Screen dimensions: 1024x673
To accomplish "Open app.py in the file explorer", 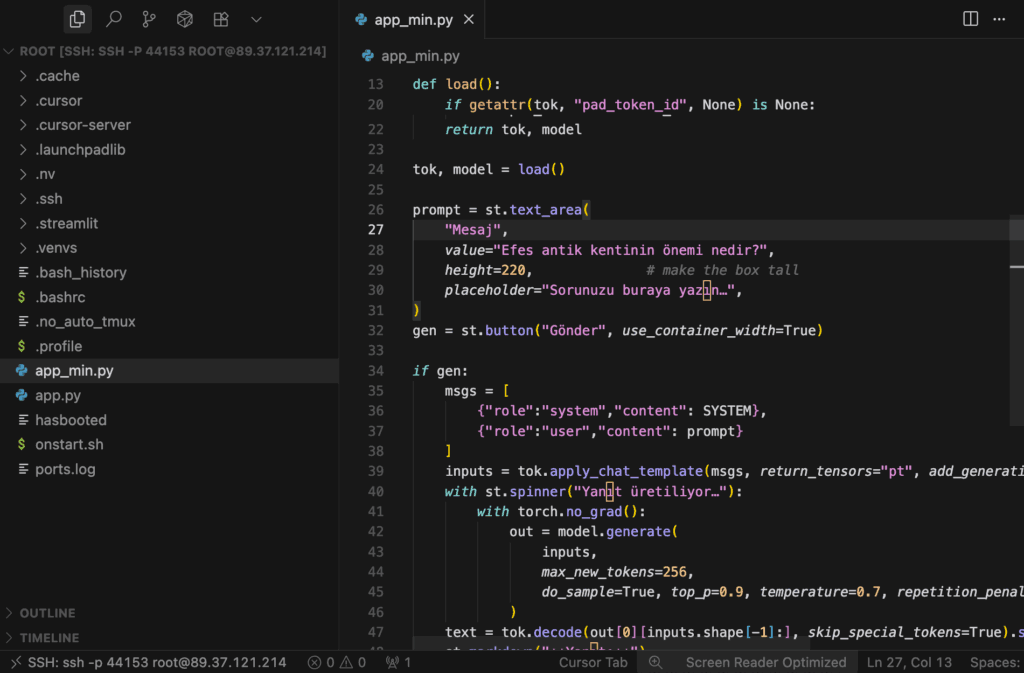I will [58, 395].
